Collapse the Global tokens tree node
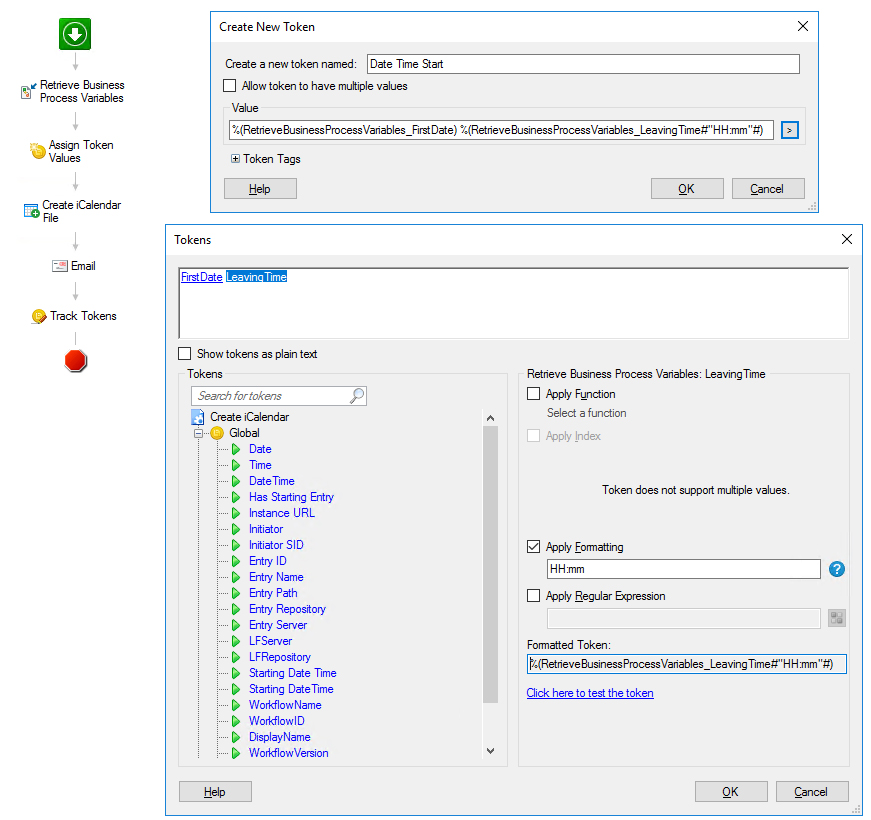 pos(199,433)
